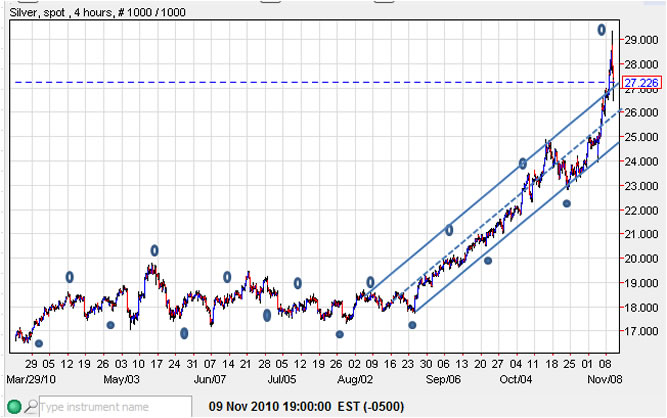667x418 pixels.
Task: Click the swing-high marker near the 29.000 peak
Action: click(x=602, y=29)
